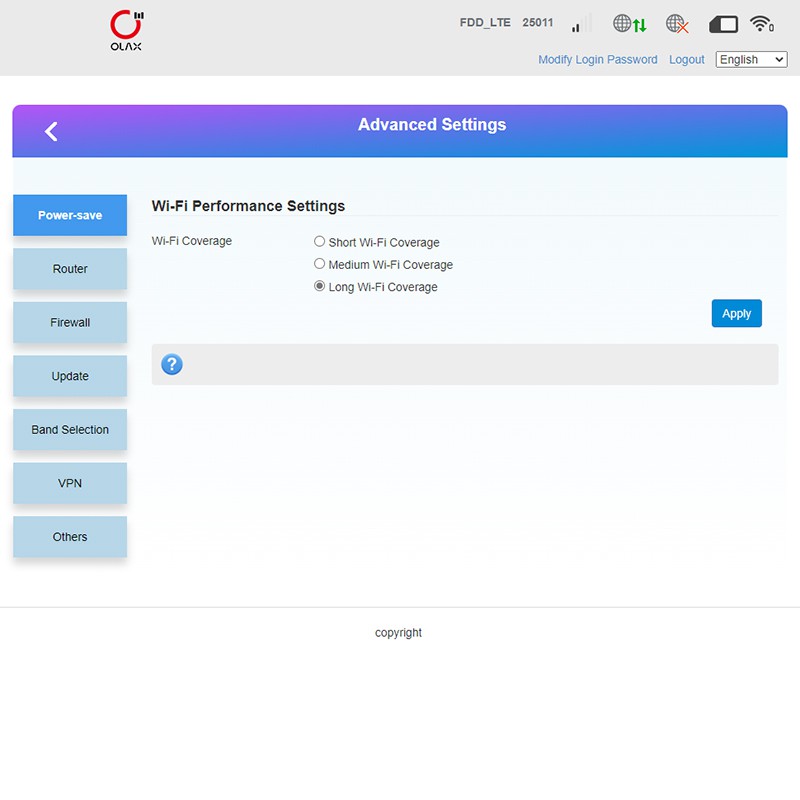800x800 pixels.
Task: Click the battery status icon
Action: 723,24
